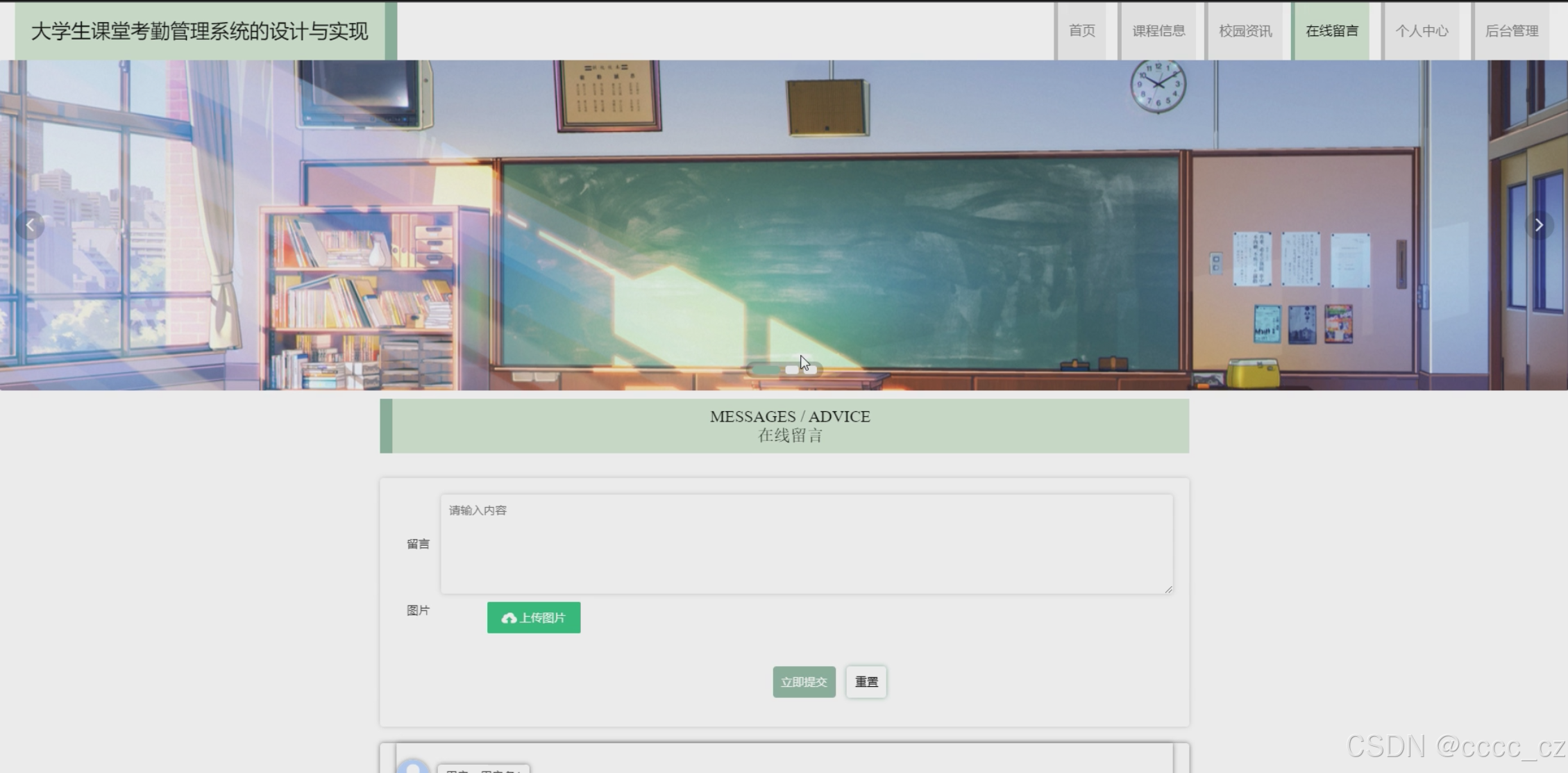Click the site title 大学生课堂考勤管理系统

[200, 31]
